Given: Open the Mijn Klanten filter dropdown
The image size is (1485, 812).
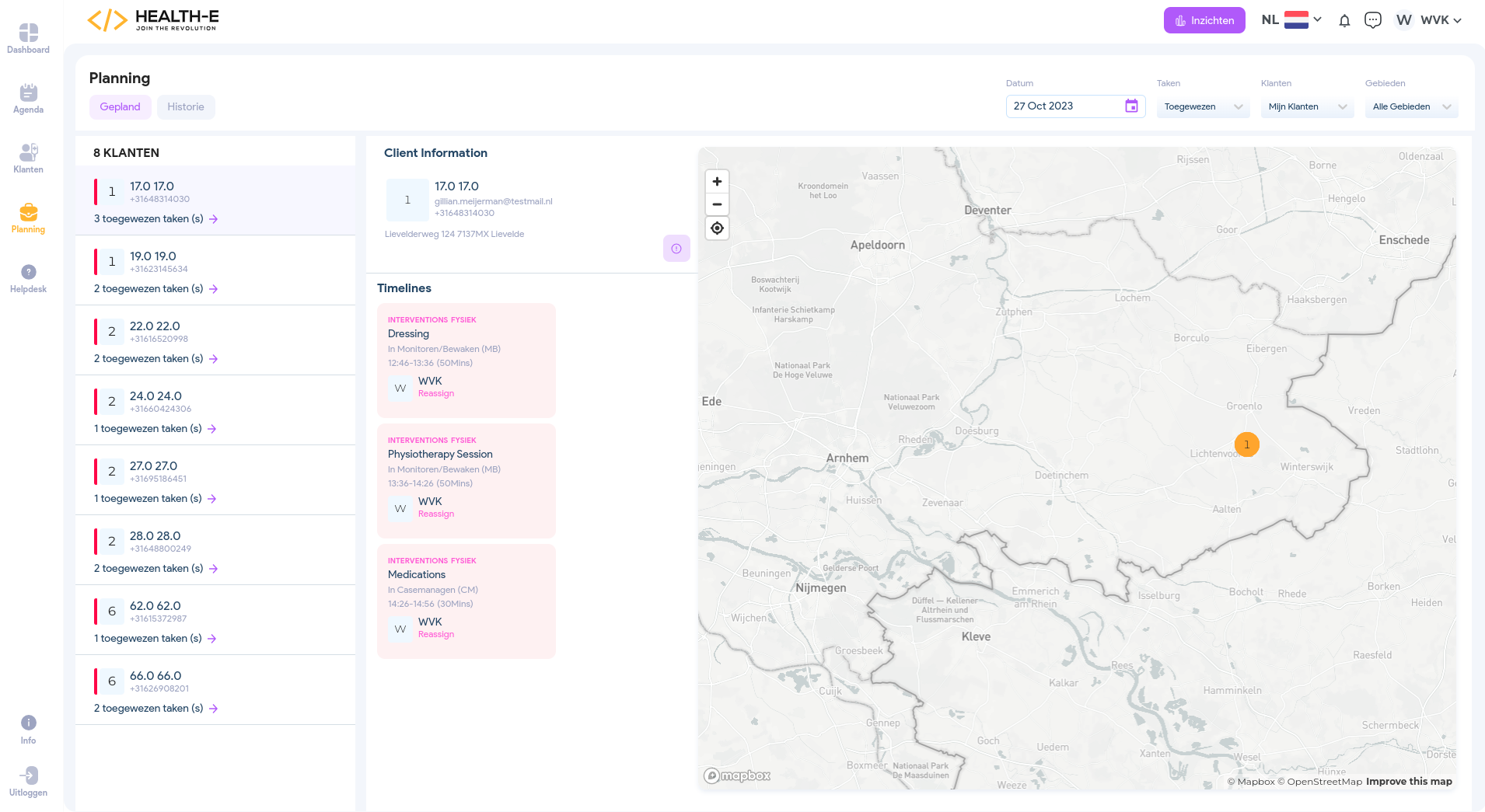Looking at the screenshot, I should pyautogui.click(x=1307, y=107).
